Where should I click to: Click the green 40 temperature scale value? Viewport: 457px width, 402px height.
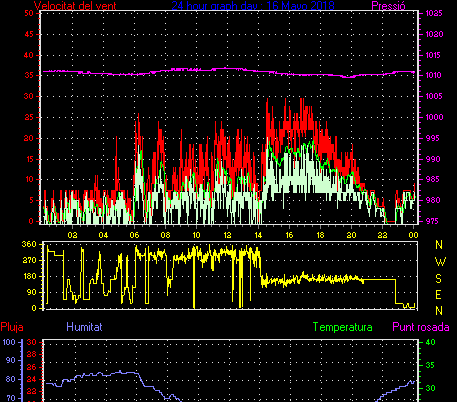coord(431,342)
